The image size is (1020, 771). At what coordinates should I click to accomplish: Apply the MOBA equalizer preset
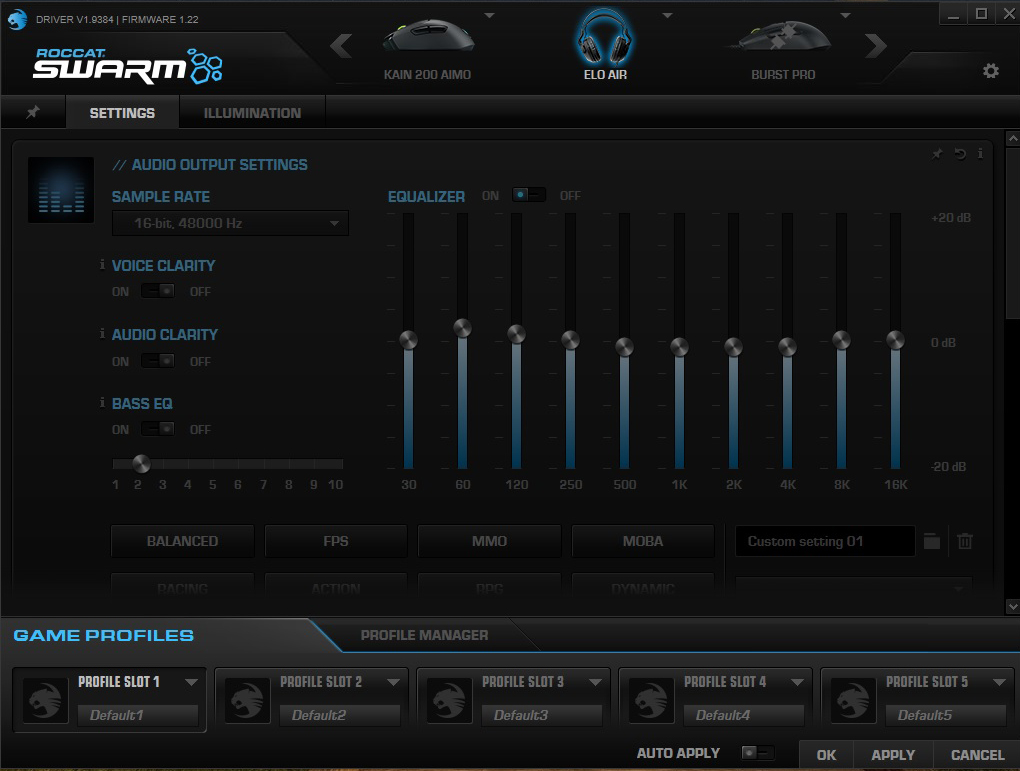(x=643, y=541)
